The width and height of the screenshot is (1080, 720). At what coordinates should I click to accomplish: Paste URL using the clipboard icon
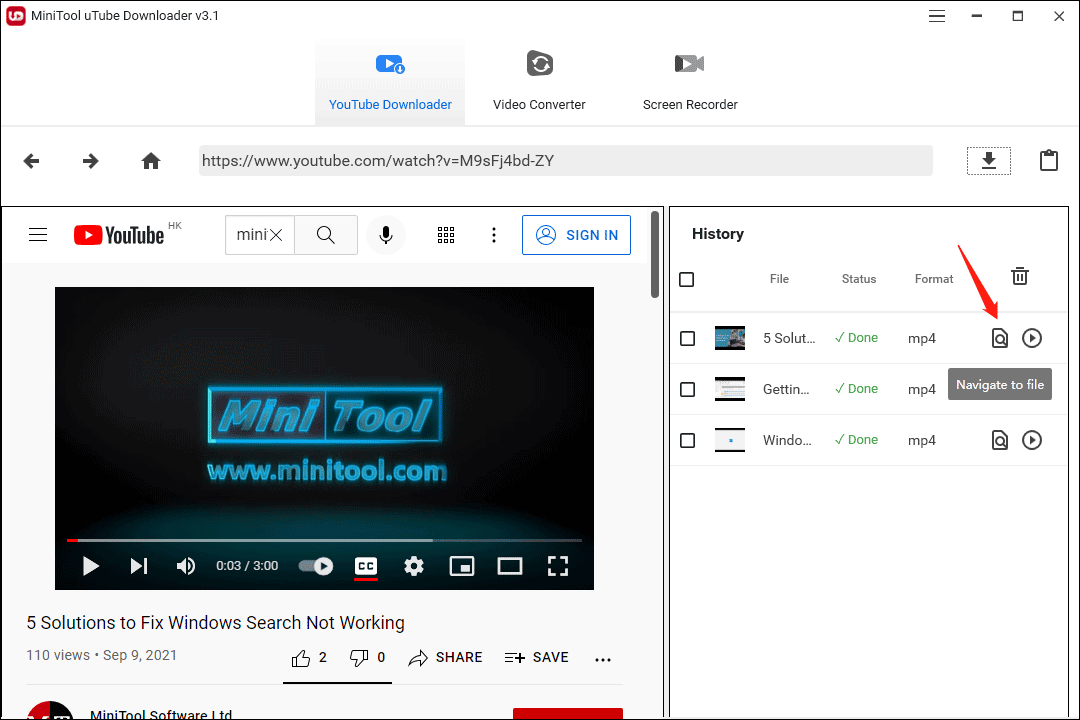pos(1048,160)
